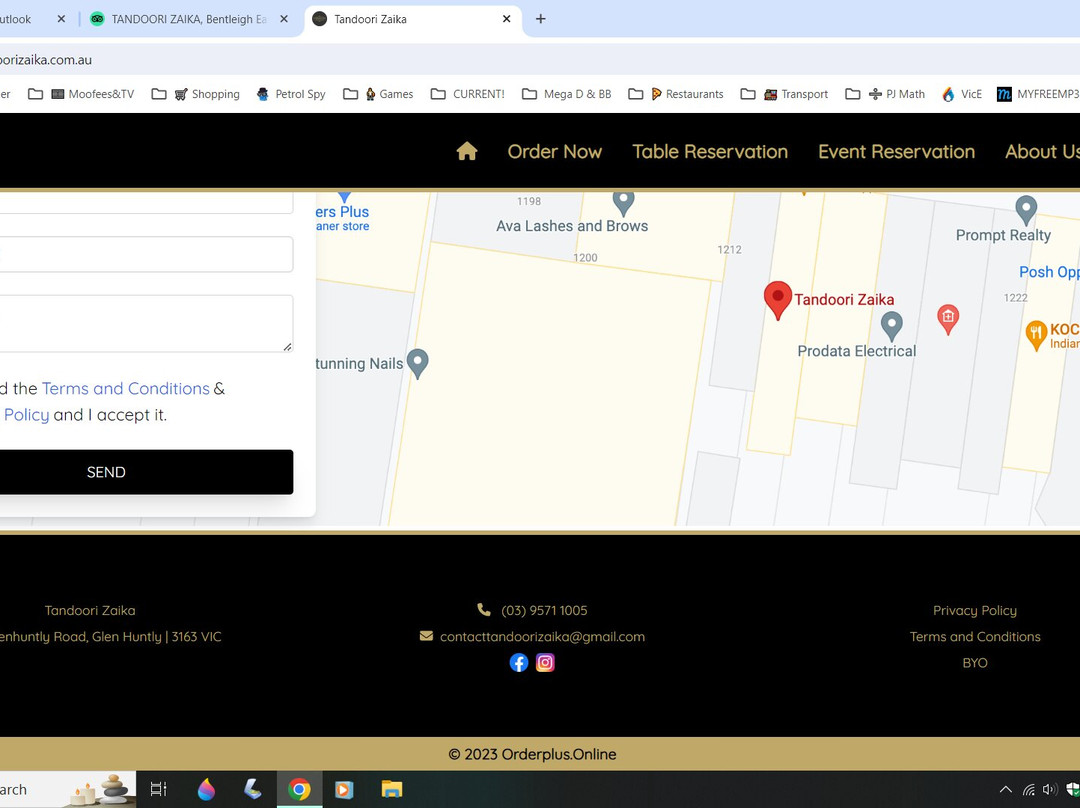Click the red Tandoori Zaika map pin
The image size is (1080, 808).
(778, 300)
